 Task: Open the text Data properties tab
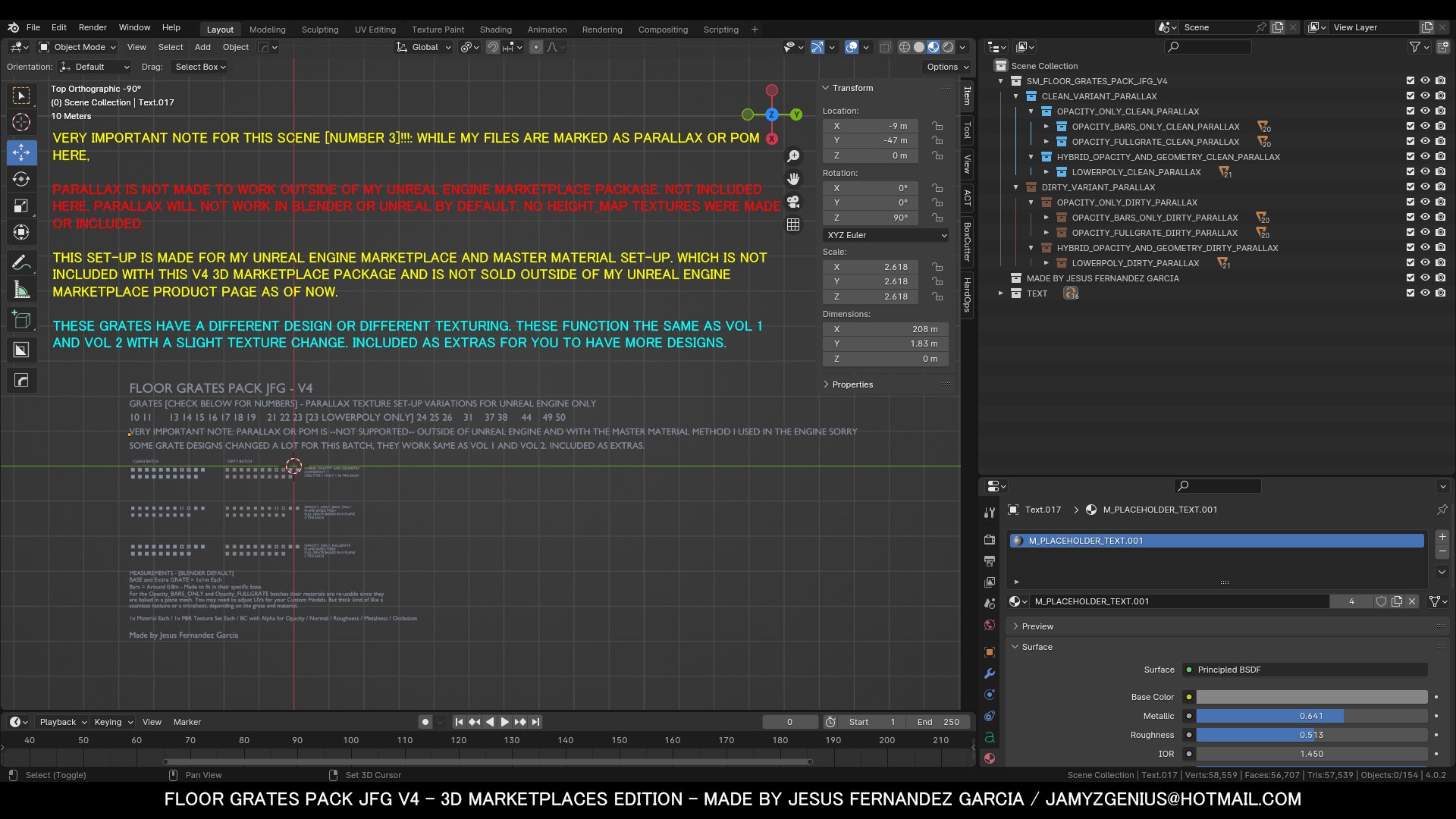[x=990, y=737]
